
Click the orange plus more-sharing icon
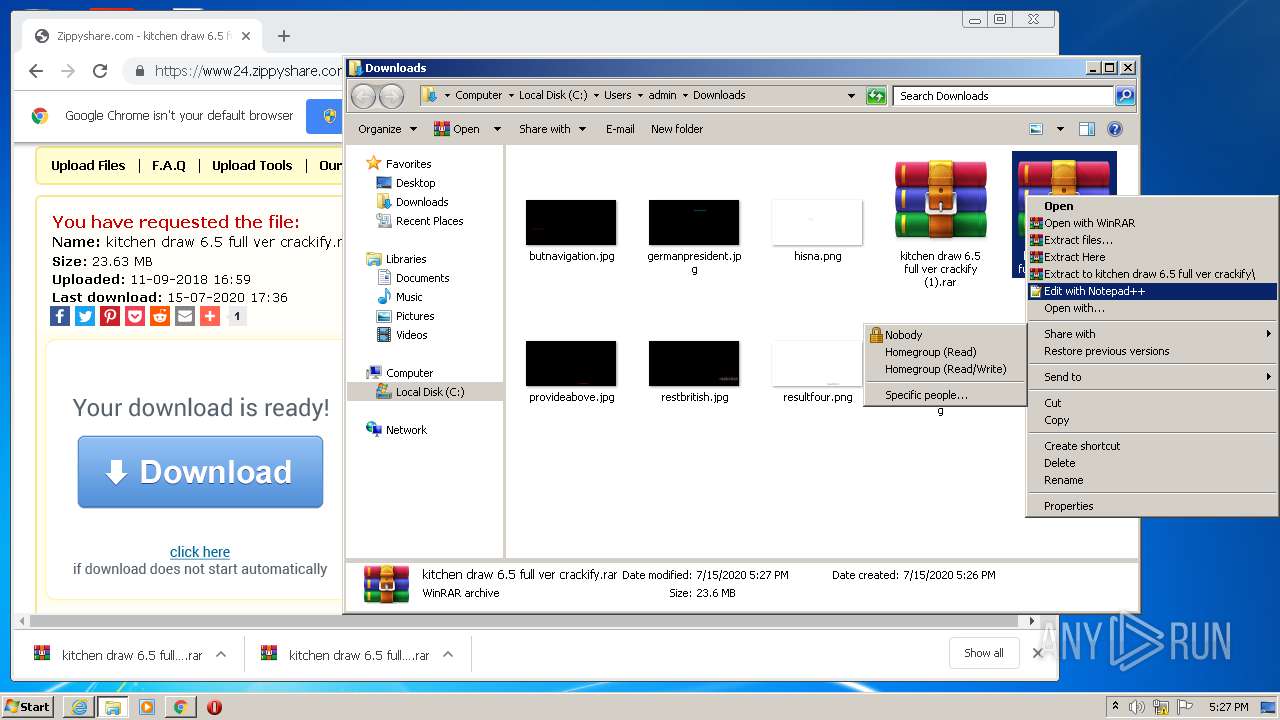pyautogui.click(x=210, y=316)
